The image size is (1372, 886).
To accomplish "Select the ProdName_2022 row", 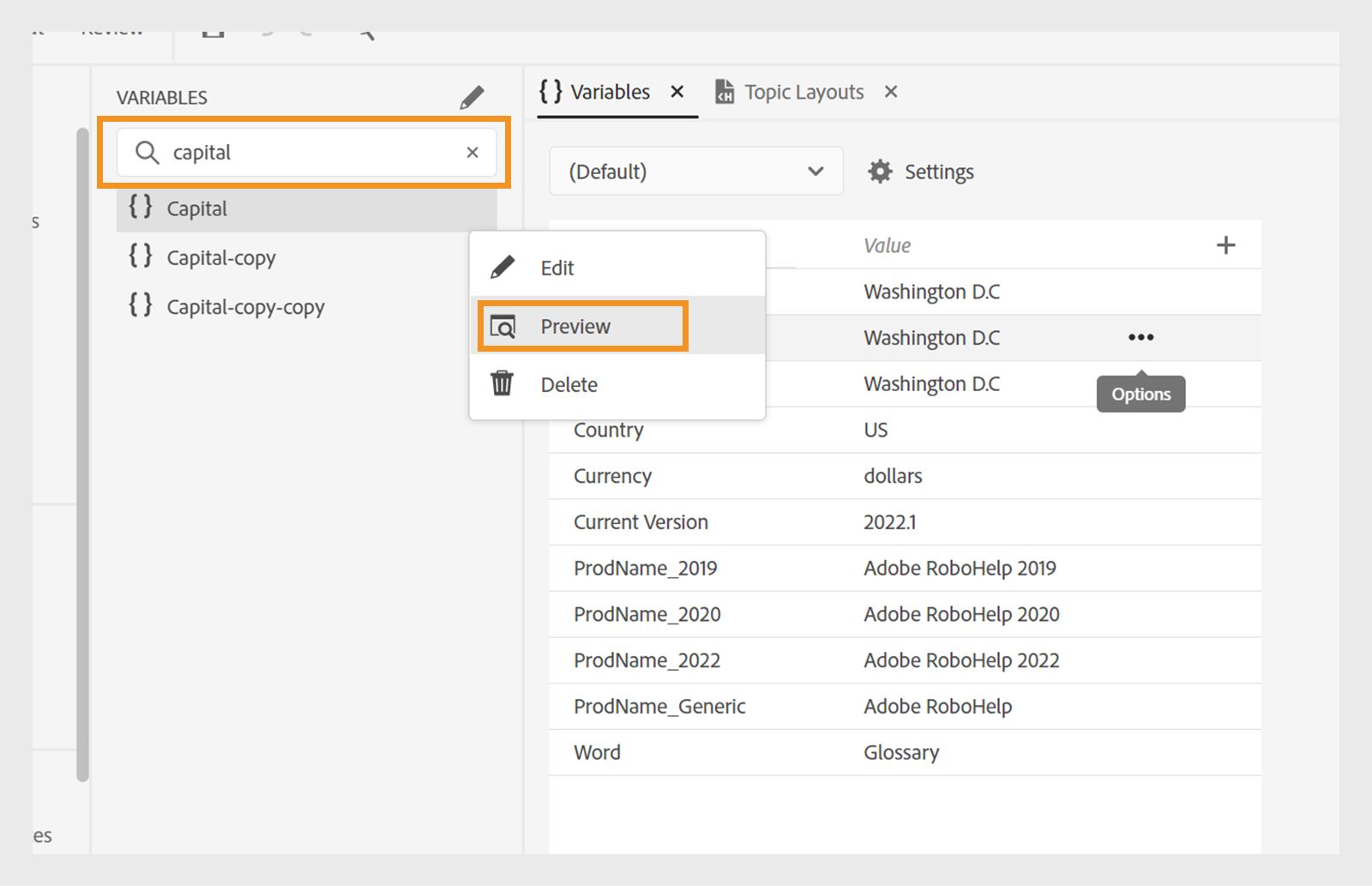I will 905,660.
